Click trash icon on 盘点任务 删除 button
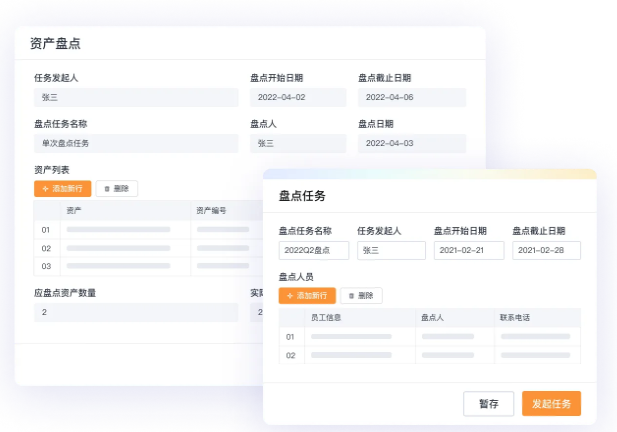 point(351,296)
